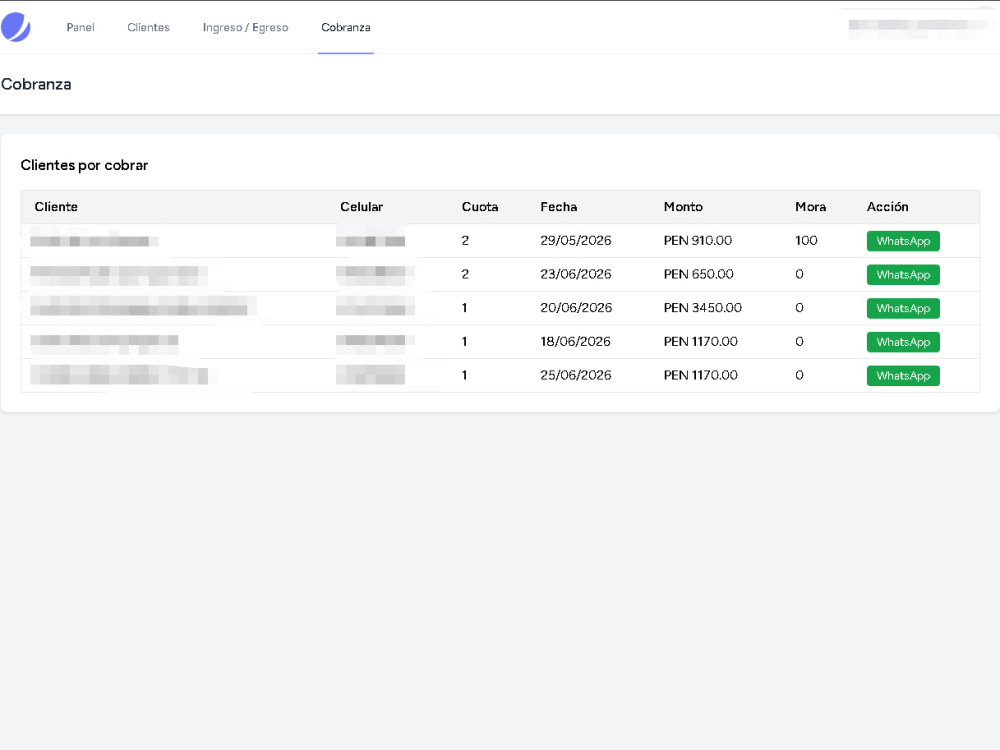Viewport: 1000px width, 750px height.
Task: Click the Cuota column header
Action: tap(480, 207)
